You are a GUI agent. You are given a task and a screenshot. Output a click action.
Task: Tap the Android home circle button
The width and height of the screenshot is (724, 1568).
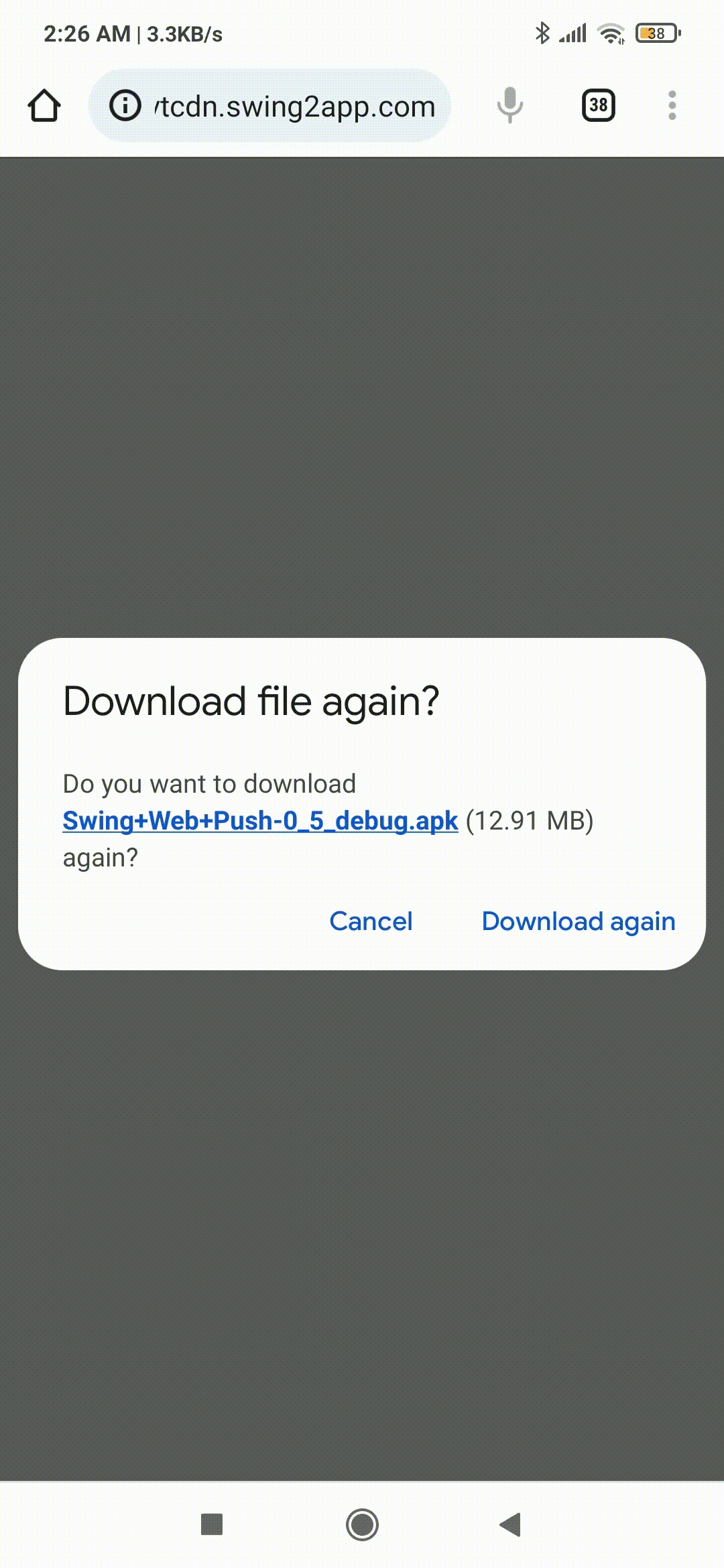362,1524
